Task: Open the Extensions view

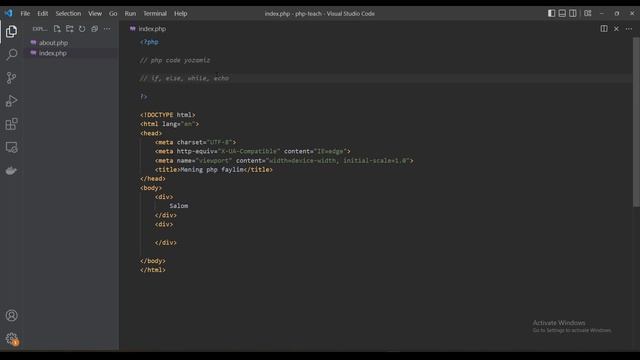Action: point(11,124)
